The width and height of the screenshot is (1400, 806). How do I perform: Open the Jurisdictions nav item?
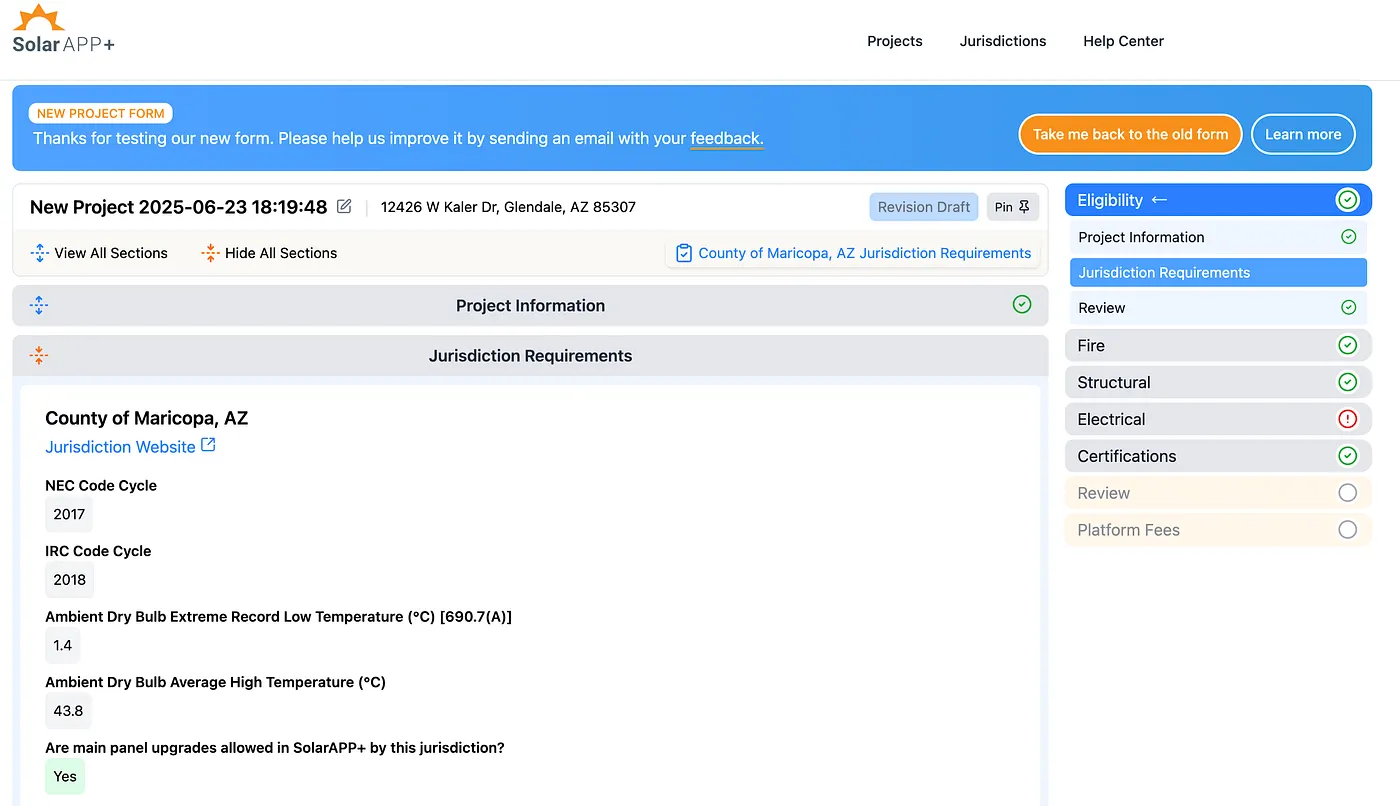click(x=1003, y=41)
